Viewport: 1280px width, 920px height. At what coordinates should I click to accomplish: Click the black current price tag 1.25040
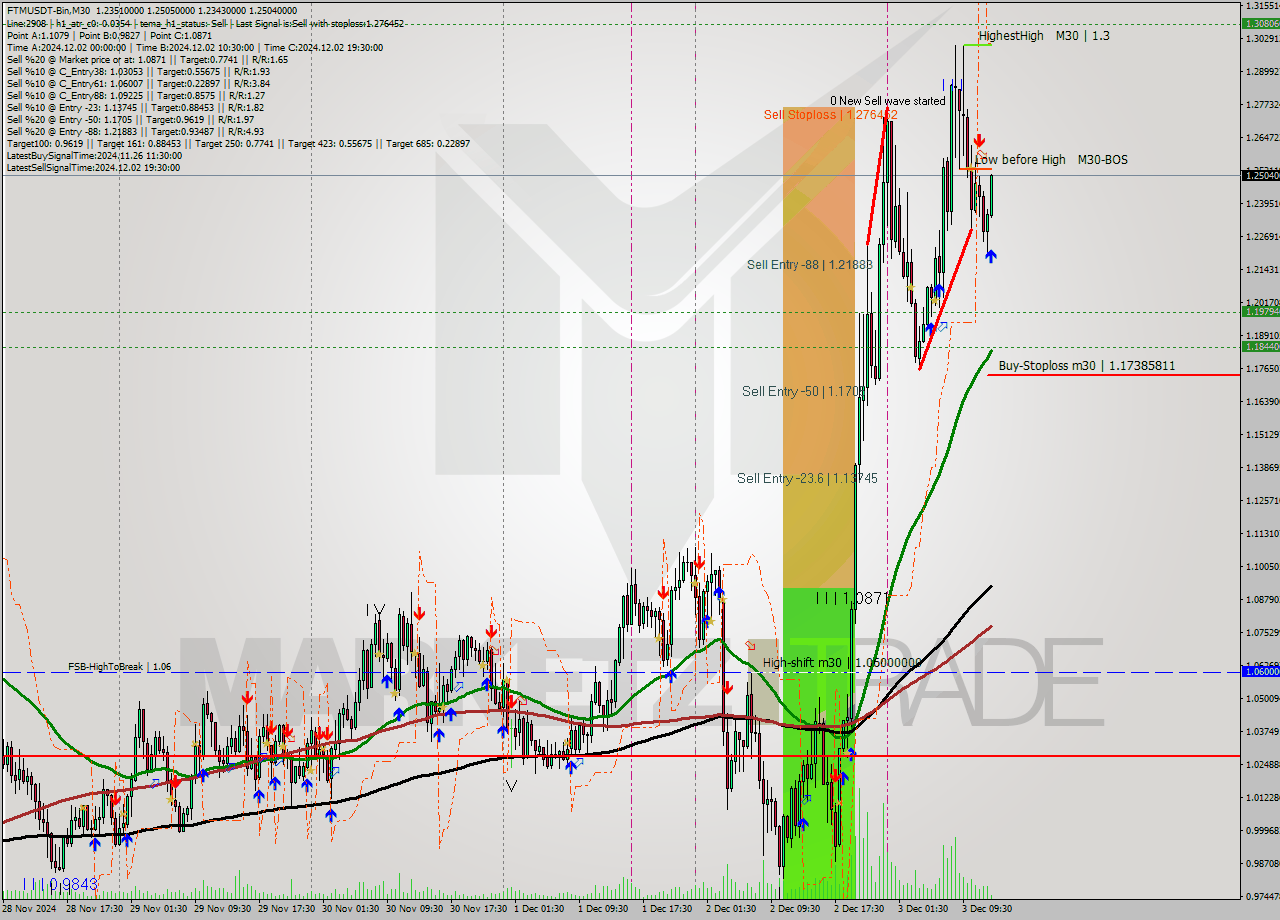click(1260, 175)
